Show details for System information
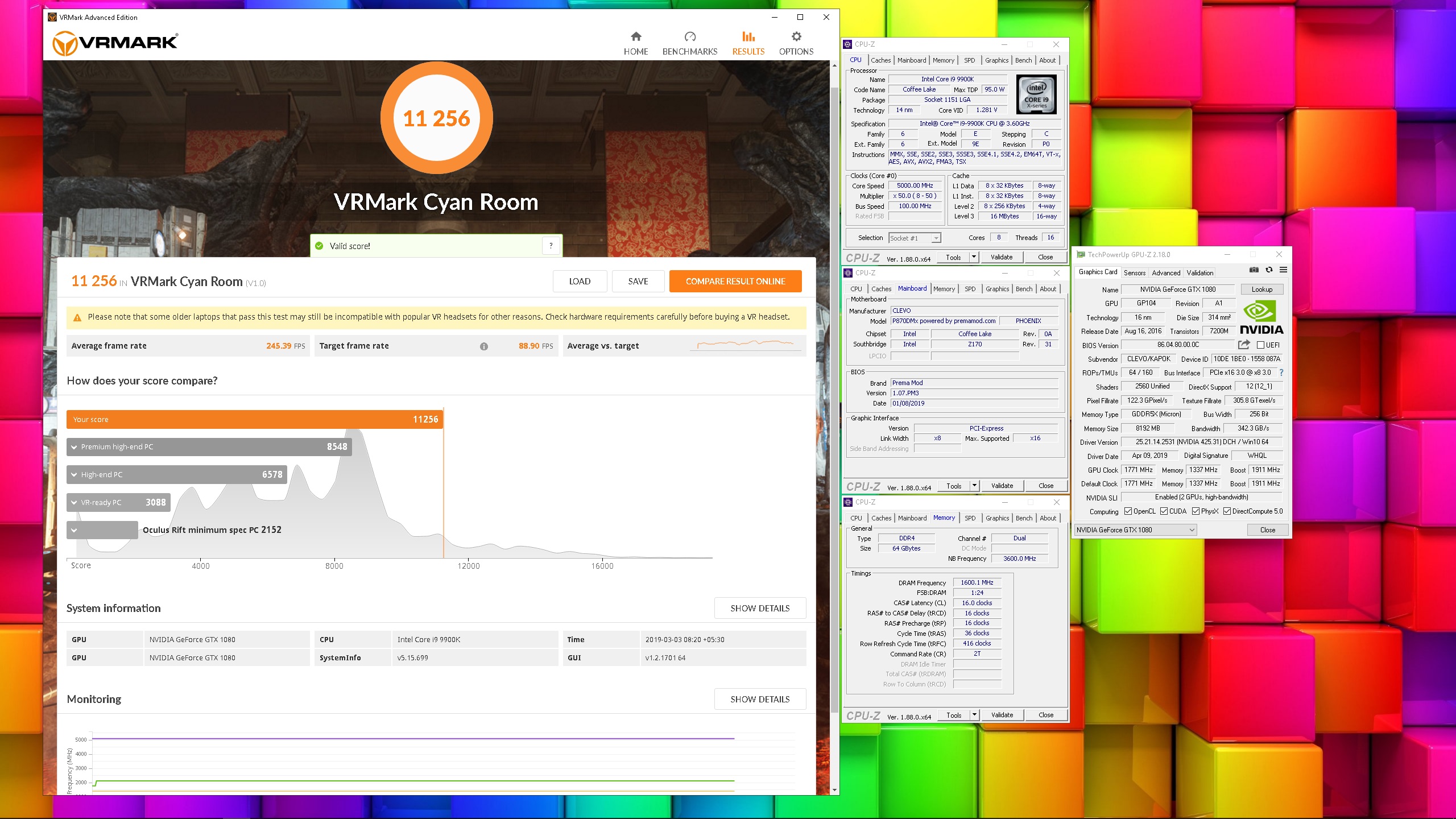The height and width of the screenshot is (819, 1456). (760, 609)
